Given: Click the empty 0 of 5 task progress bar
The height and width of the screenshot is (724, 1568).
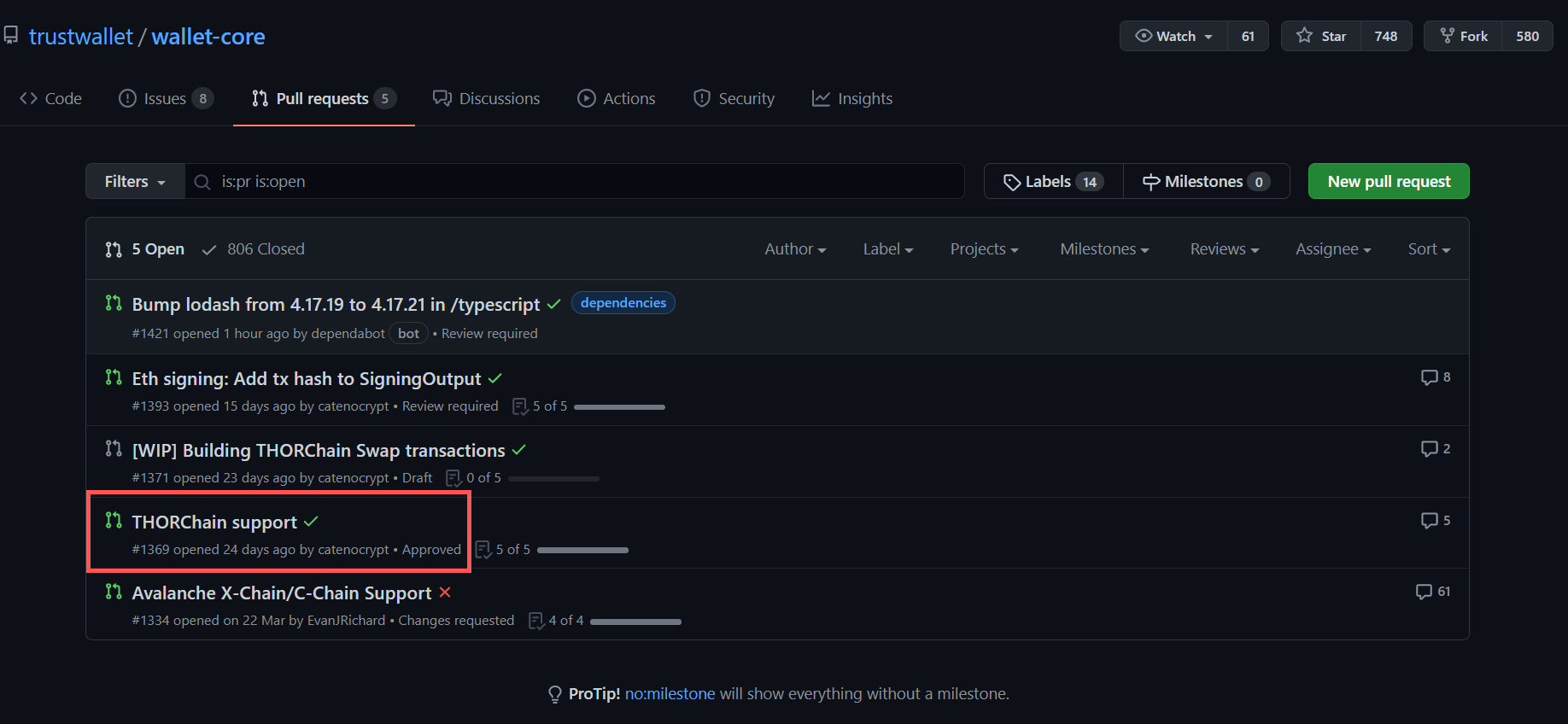Looking at the screenshot, I should pos(553,479).
